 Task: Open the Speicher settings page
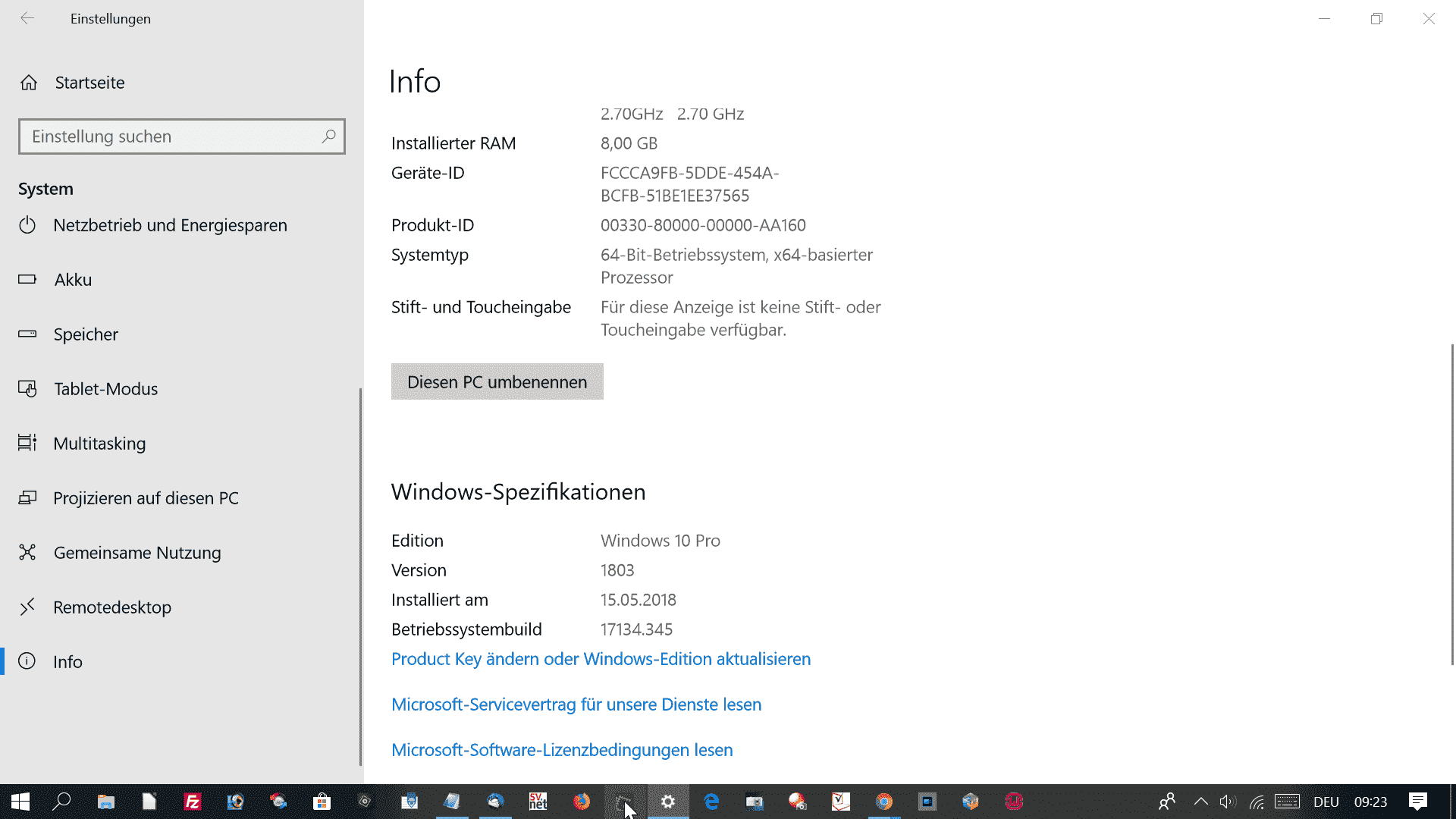point(180,334)
